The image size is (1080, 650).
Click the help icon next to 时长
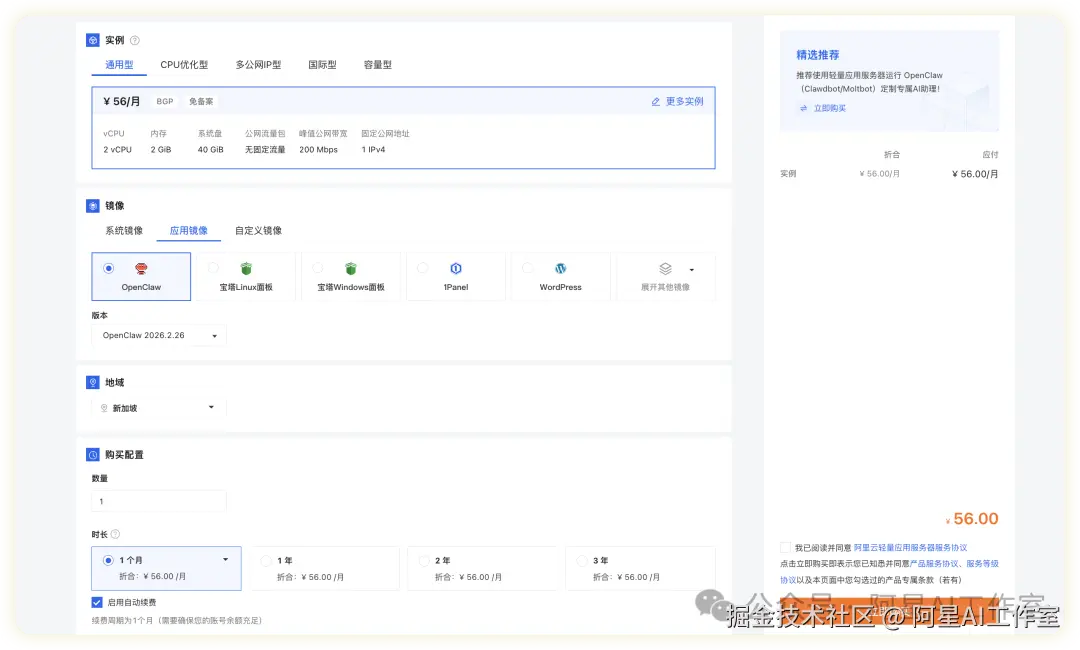point(116,534)
